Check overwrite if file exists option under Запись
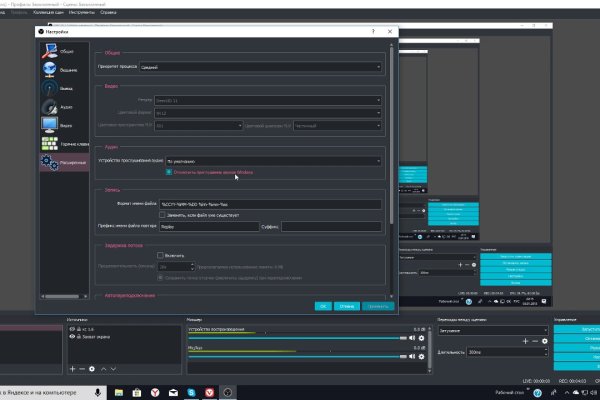 pos(163,213)
